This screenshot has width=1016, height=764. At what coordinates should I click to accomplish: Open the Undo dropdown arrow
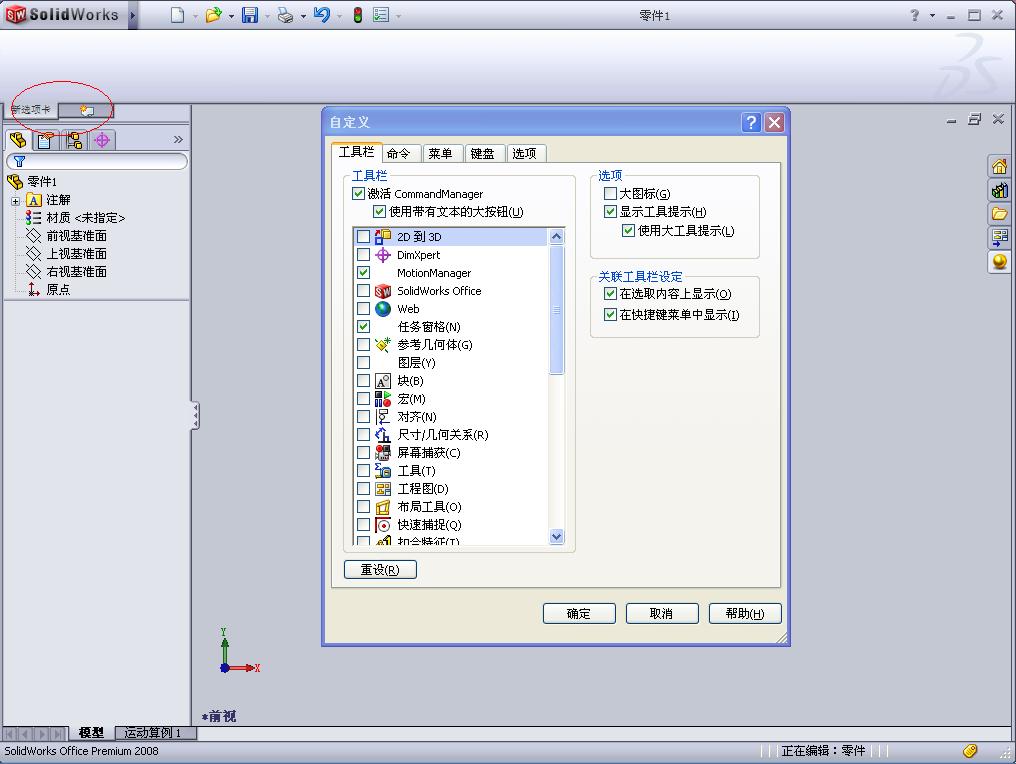click(x=340, y=16)
